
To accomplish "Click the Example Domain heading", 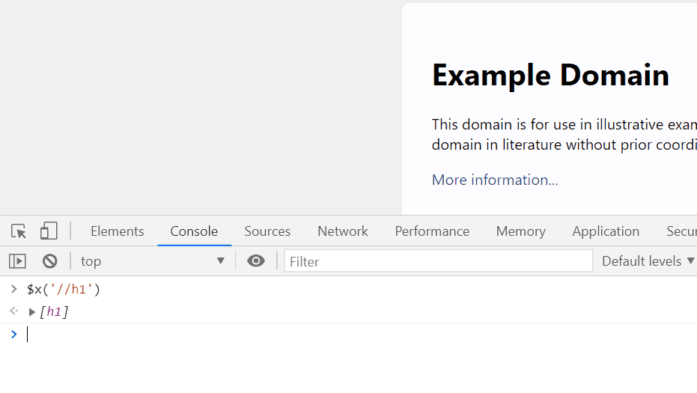I will (x=551, y=75).
